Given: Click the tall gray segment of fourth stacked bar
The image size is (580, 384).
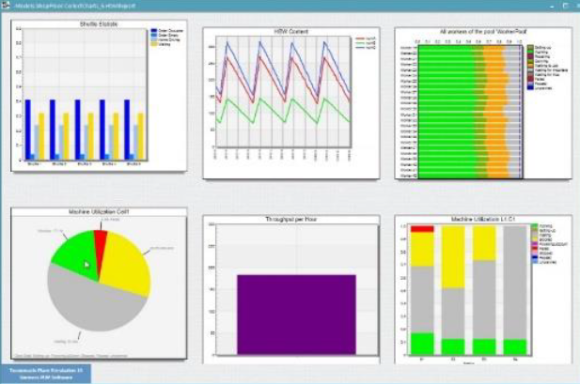Looking at the screenshot, I should [515, 283].
